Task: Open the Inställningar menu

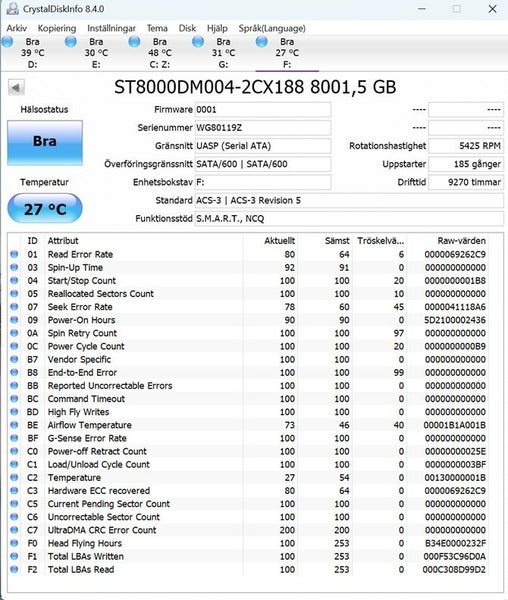Action: 111,28
